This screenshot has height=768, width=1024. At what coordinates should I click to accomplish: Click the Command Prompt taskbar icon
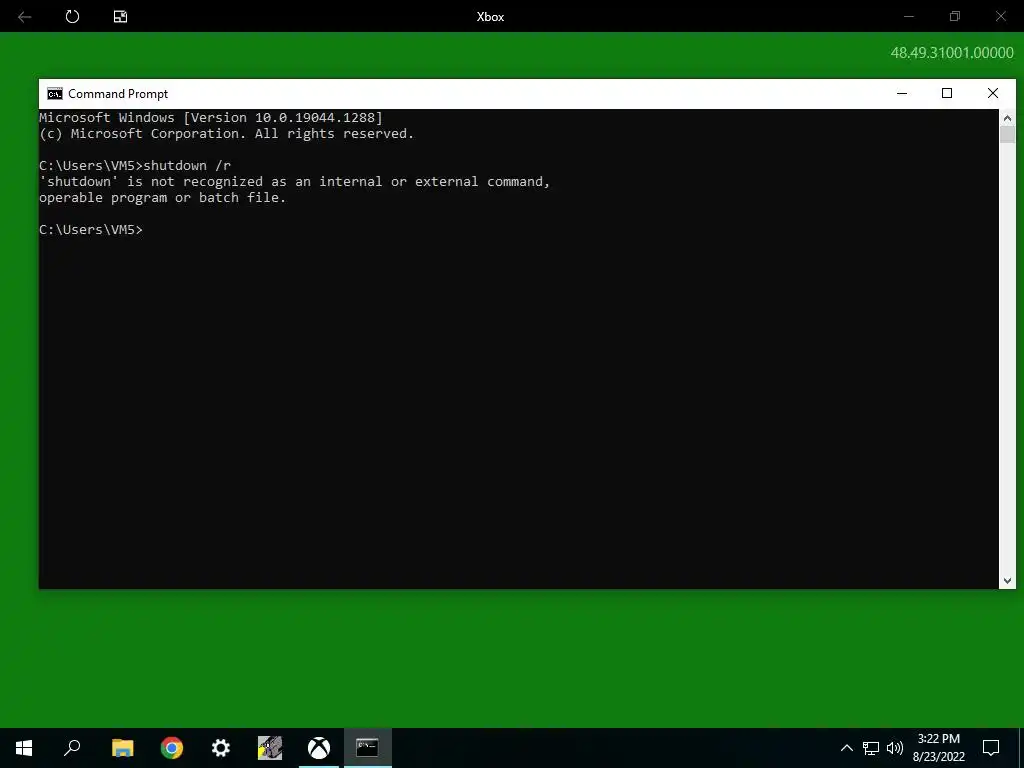368,748
